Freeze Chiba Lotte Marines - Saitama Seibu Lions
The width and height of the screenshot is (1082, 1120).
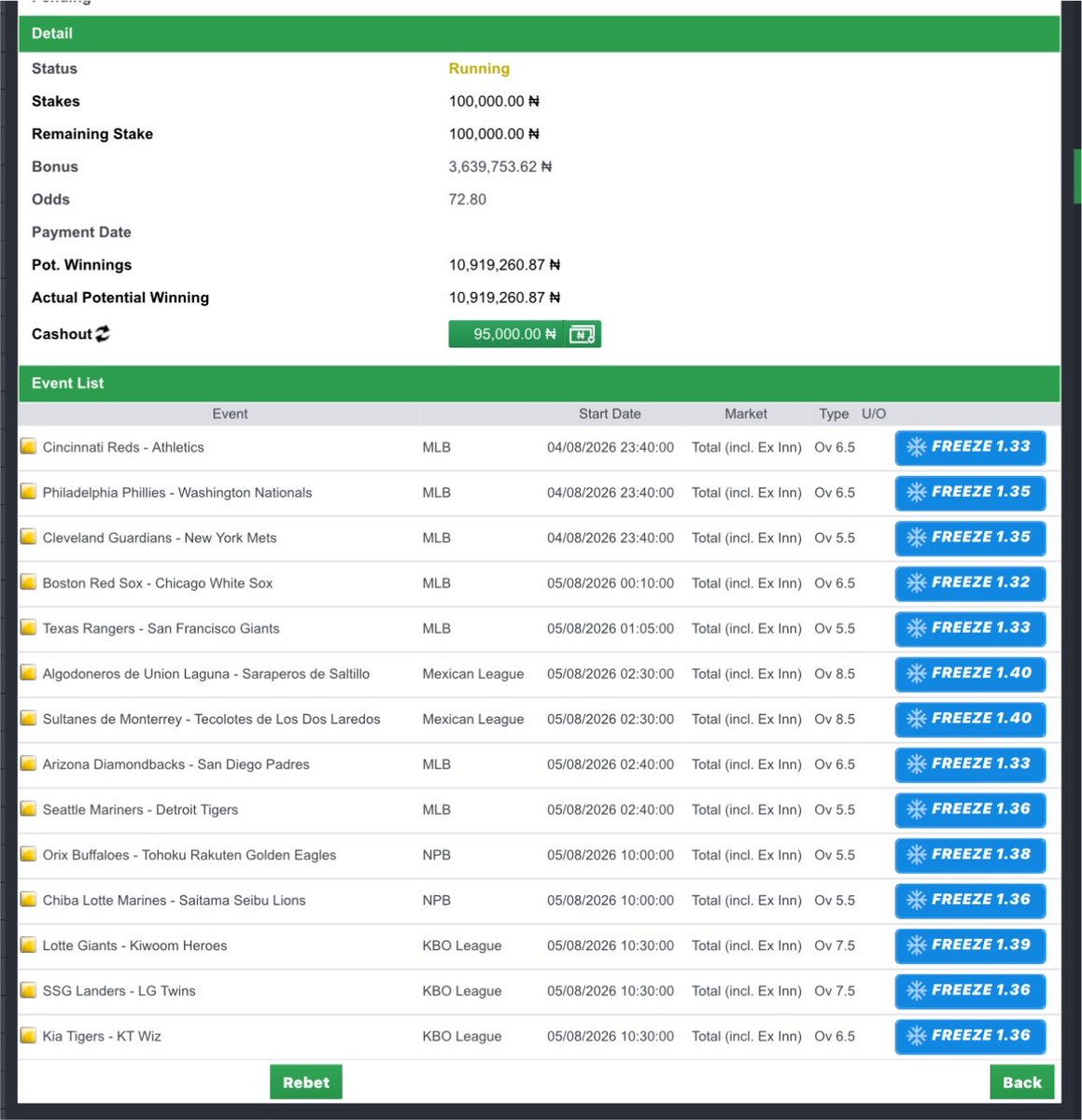(x=970, y=900)
